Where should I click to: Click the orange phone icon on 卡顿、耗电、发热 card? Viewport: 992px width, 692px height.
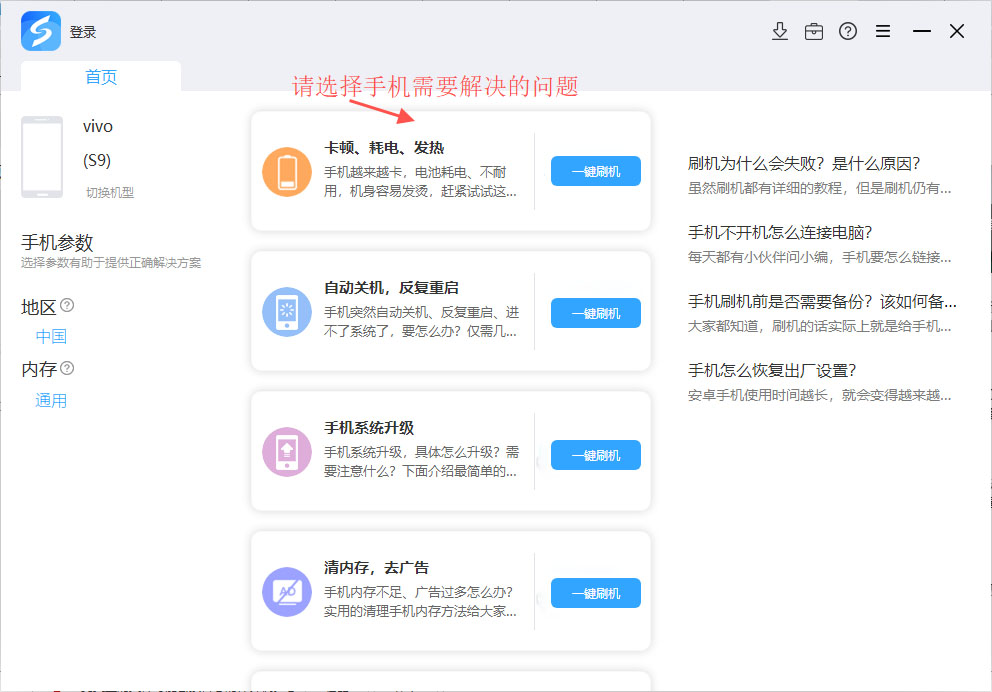tap(286, 171)
